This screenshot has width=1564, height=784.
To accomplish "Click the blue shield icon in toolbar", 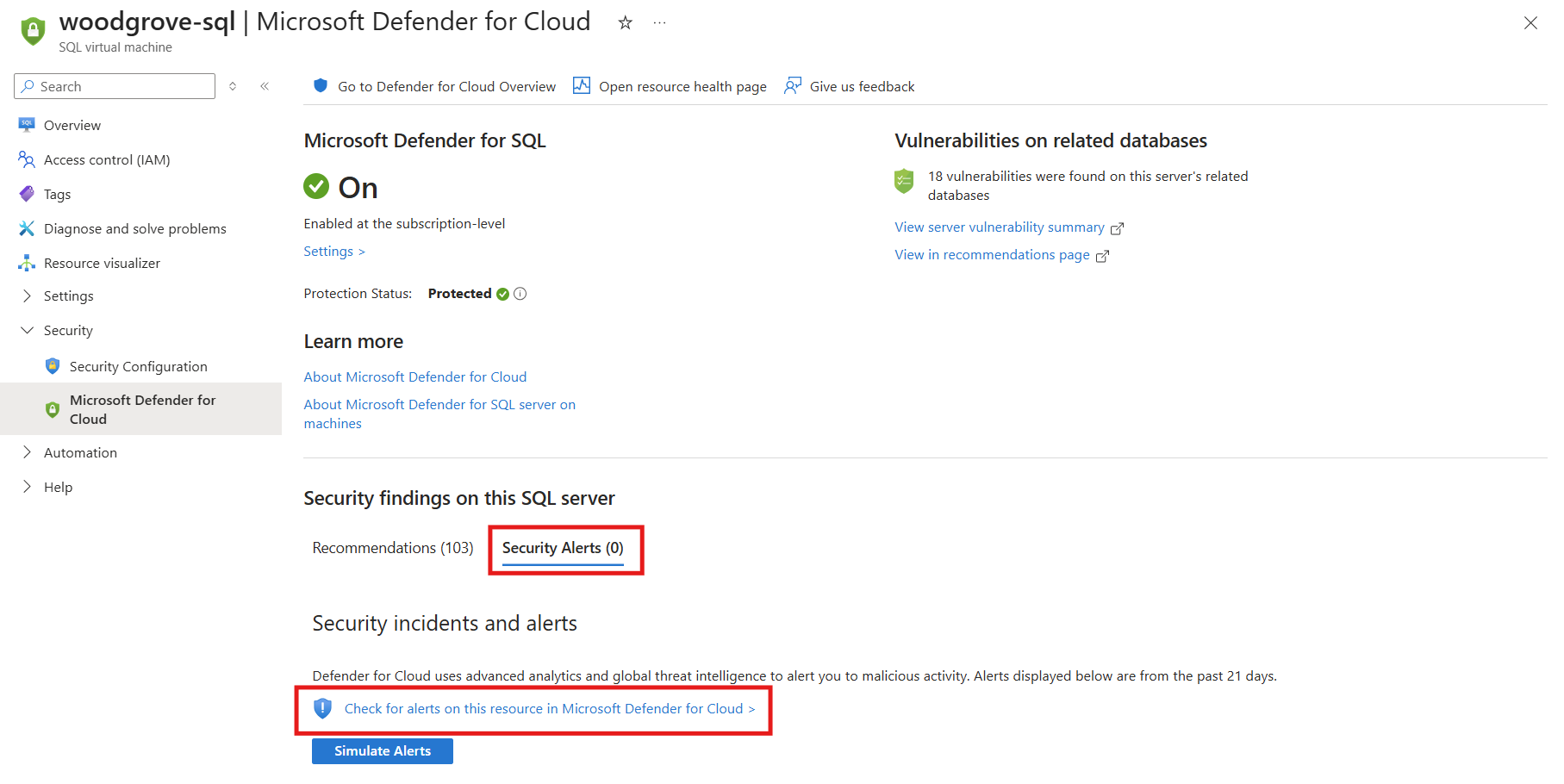I will [321, 85].
